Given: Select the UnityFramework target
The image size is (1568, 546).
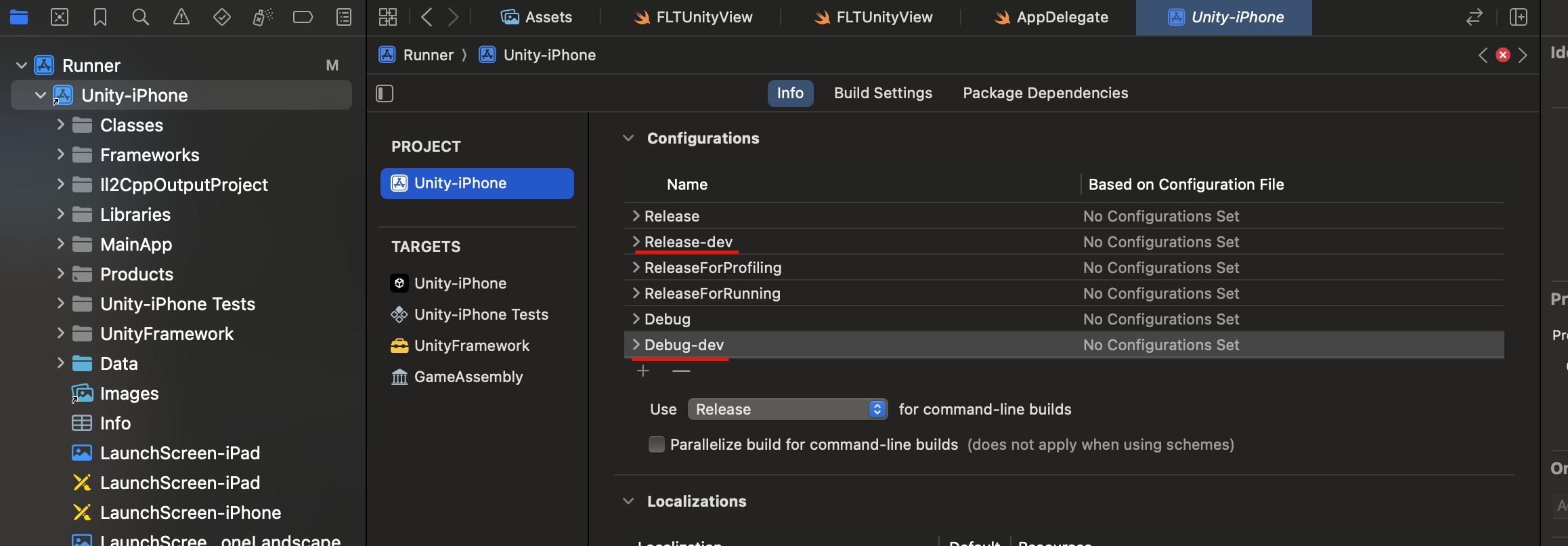Looking at the screenshot, I should [471, 345].
